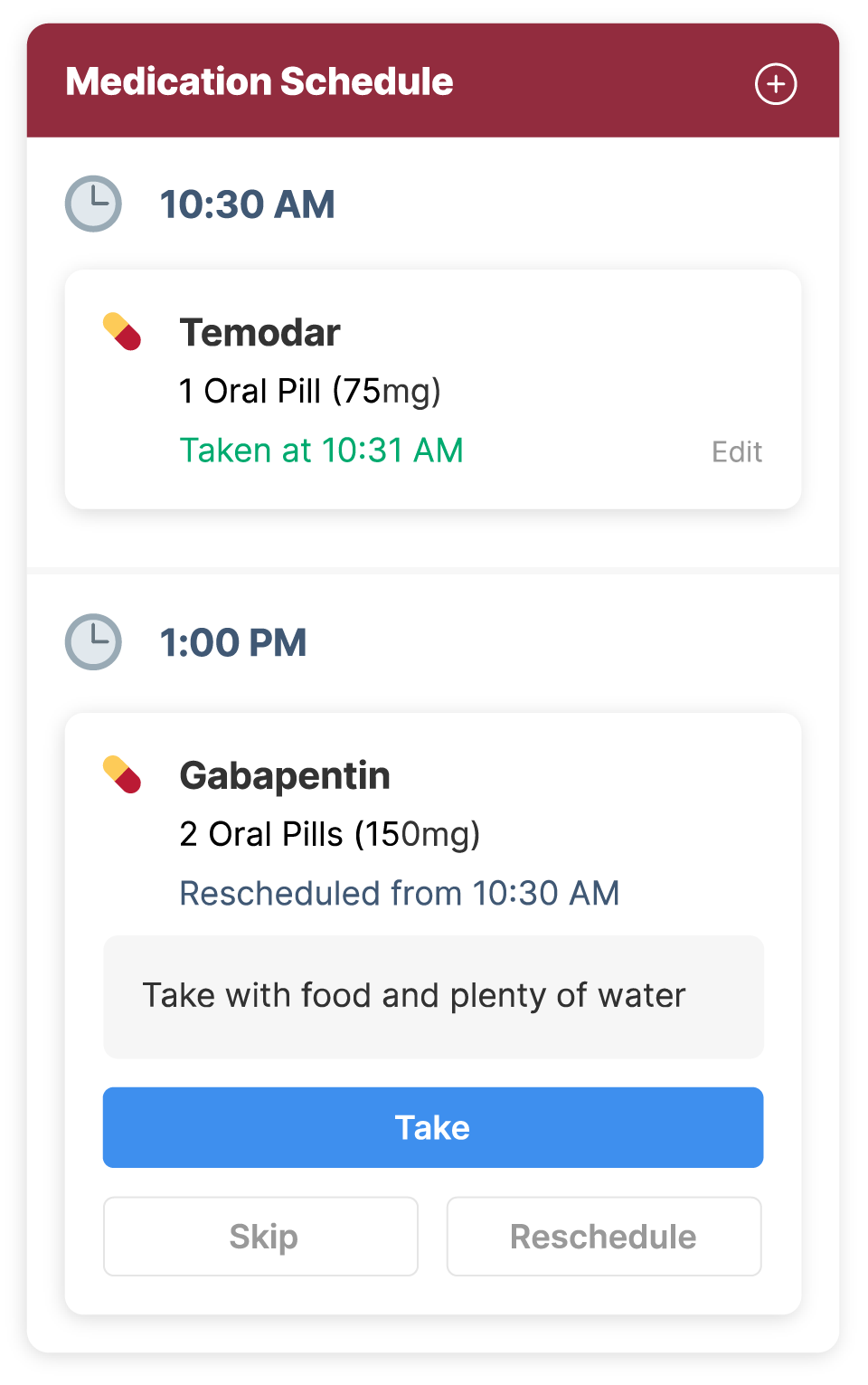Click the "Taken at 10:31 AM" status text
Viewport: 868px width, 1385px height.
pyautogui.click(x=321, y=451)
